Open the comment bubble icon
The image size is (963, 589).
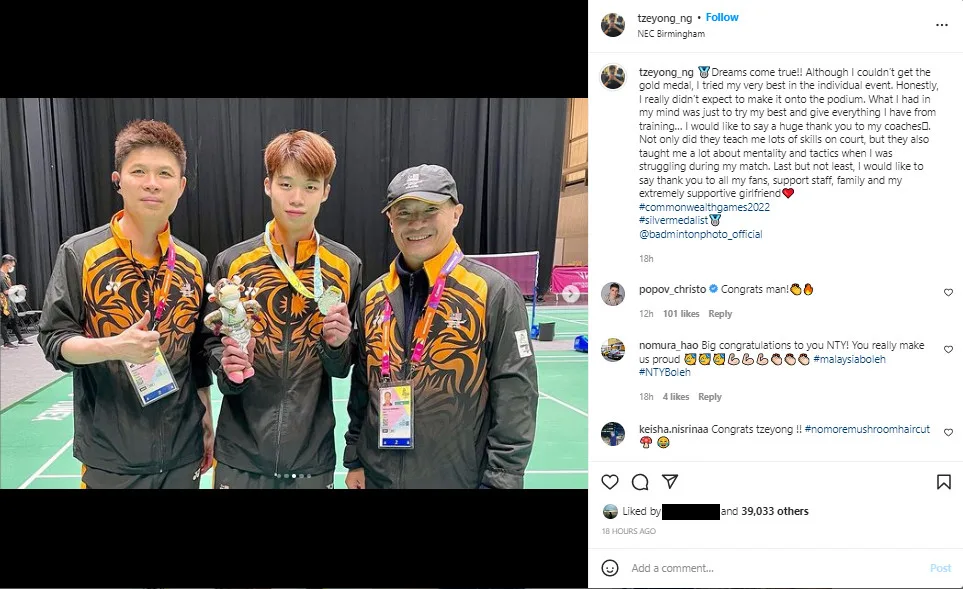(x=640, y=482)
